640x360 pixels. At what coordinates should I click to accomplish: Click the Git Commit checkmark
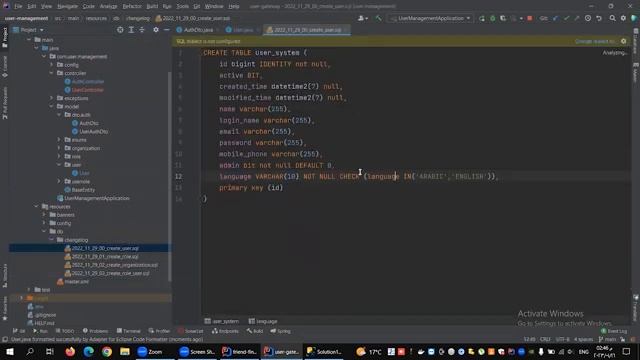[566, 18]
